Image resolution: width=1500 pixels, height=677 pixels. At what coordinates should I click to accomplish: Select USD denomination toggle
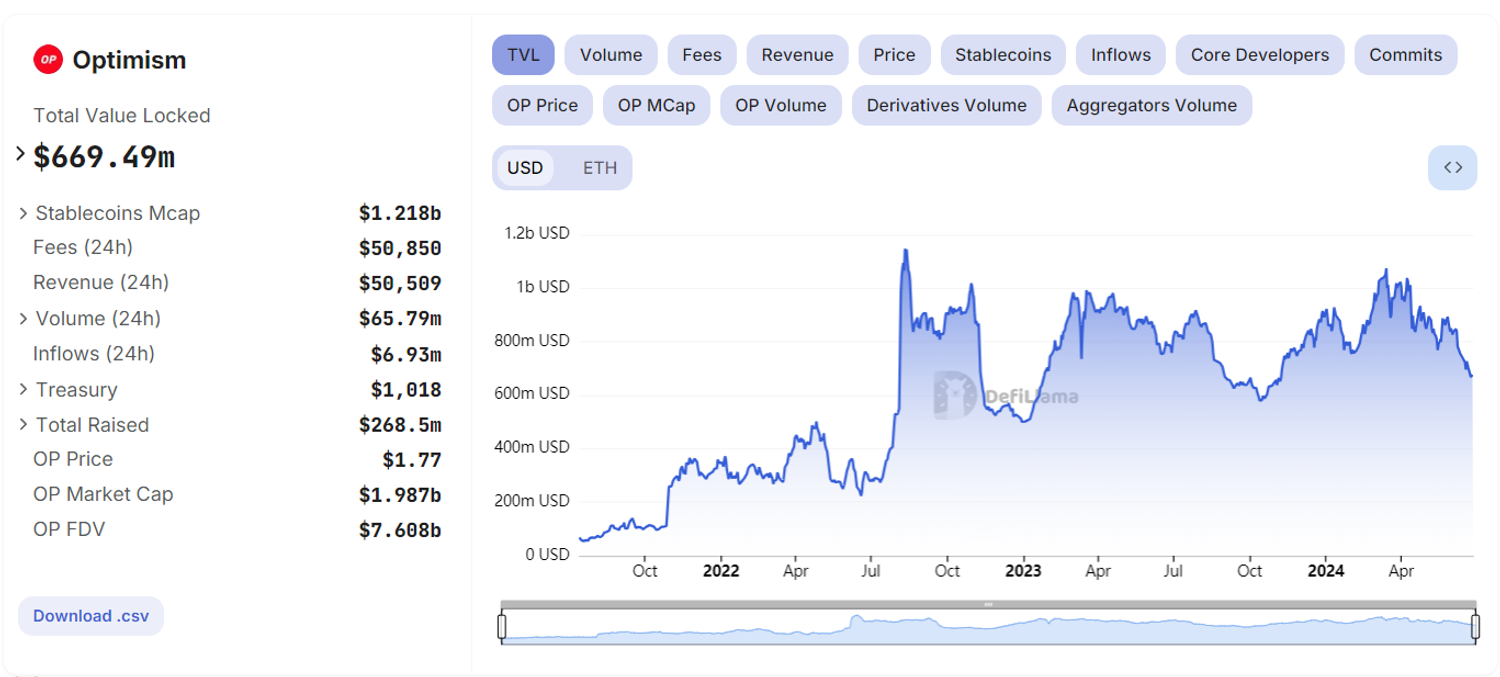(x=525, y=168)
